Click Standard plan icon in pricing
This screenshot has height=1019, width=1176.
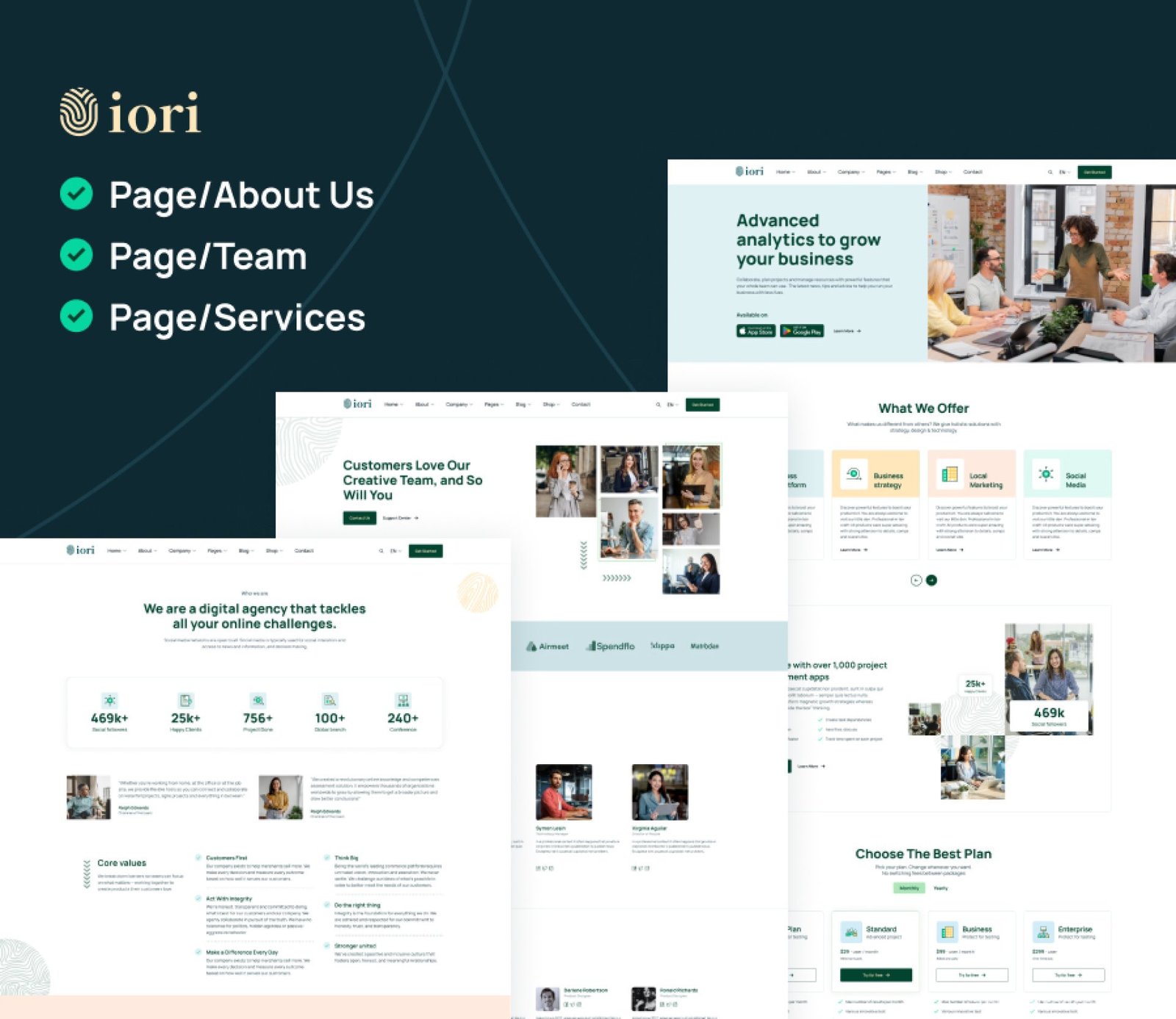(851, 932)
